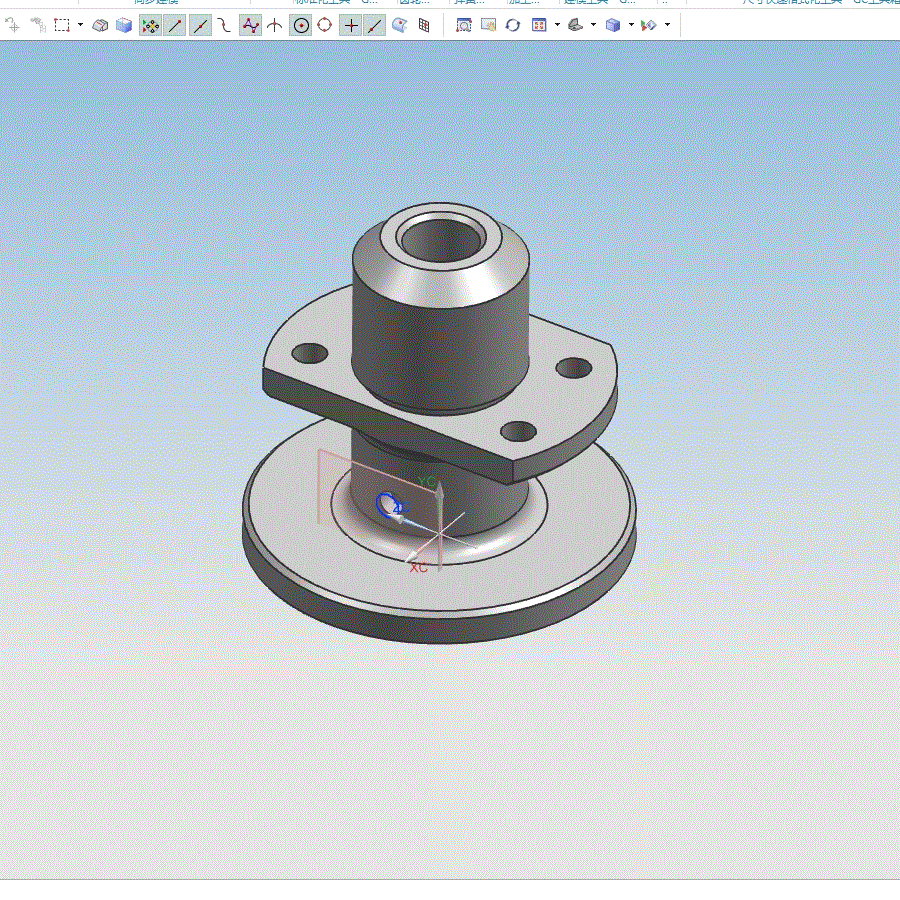Toggle Point on Curve snap
Viewport: 900px width, 900px height.
[374, 25]
